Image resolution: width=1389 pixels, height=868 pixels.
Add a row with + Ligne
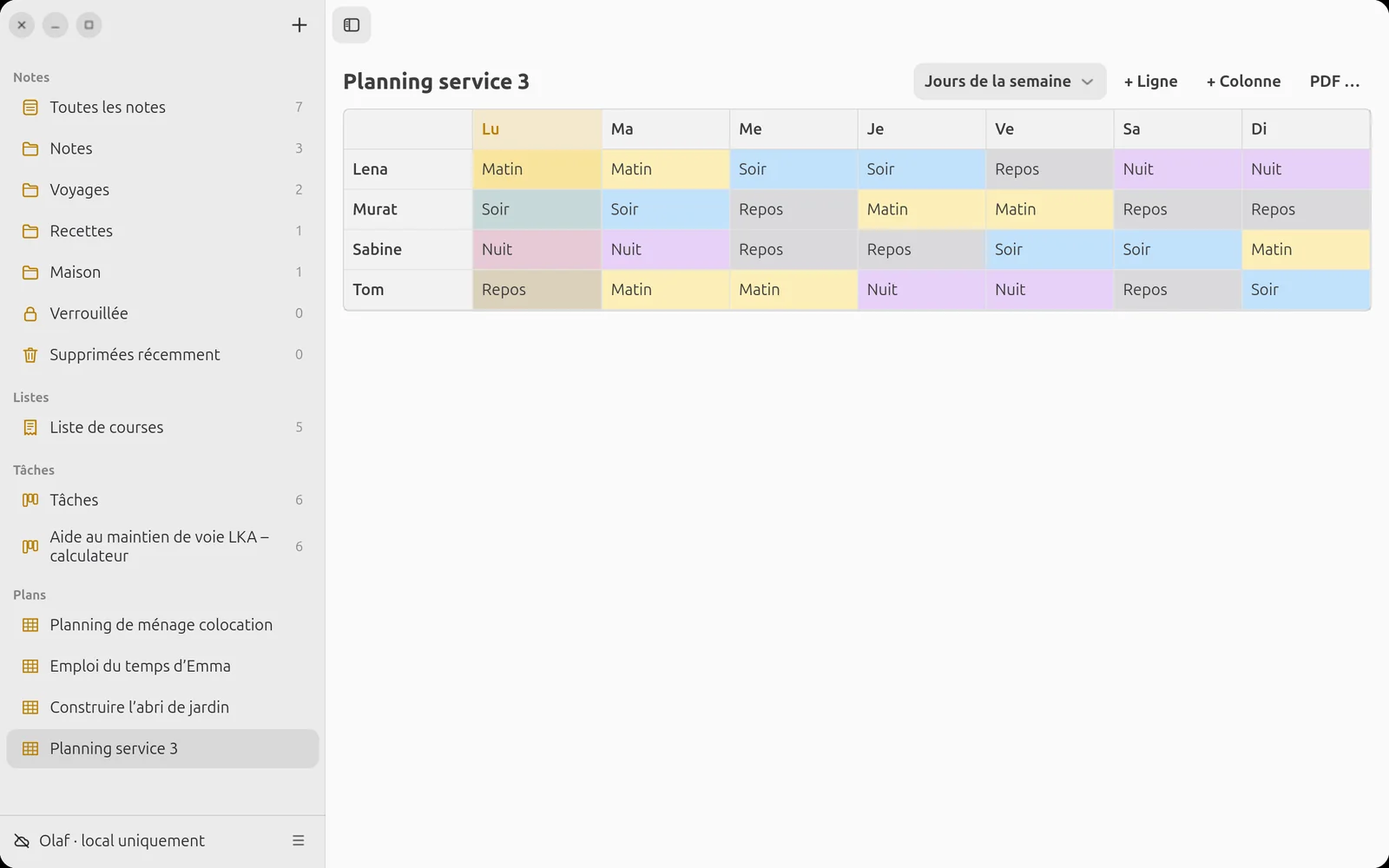coord(1150,82)
